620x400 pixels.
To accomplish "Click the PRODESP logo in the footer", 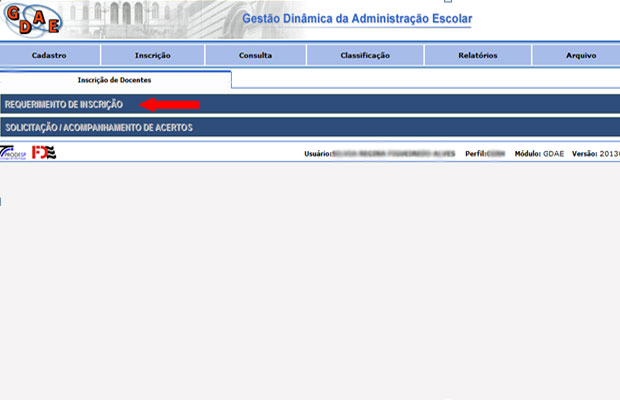I will coord(14,153).
